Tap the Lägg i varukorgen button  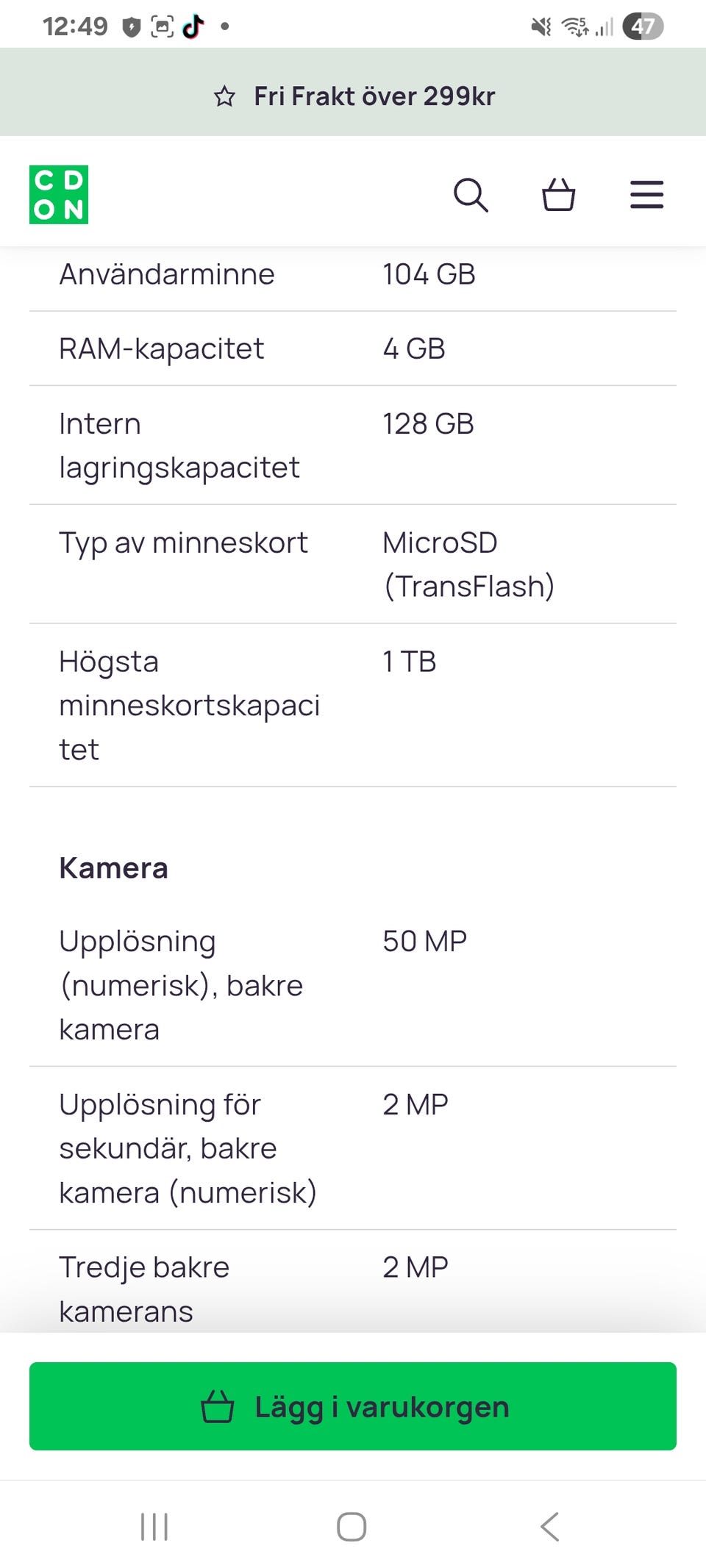(x=353, y=1406)
